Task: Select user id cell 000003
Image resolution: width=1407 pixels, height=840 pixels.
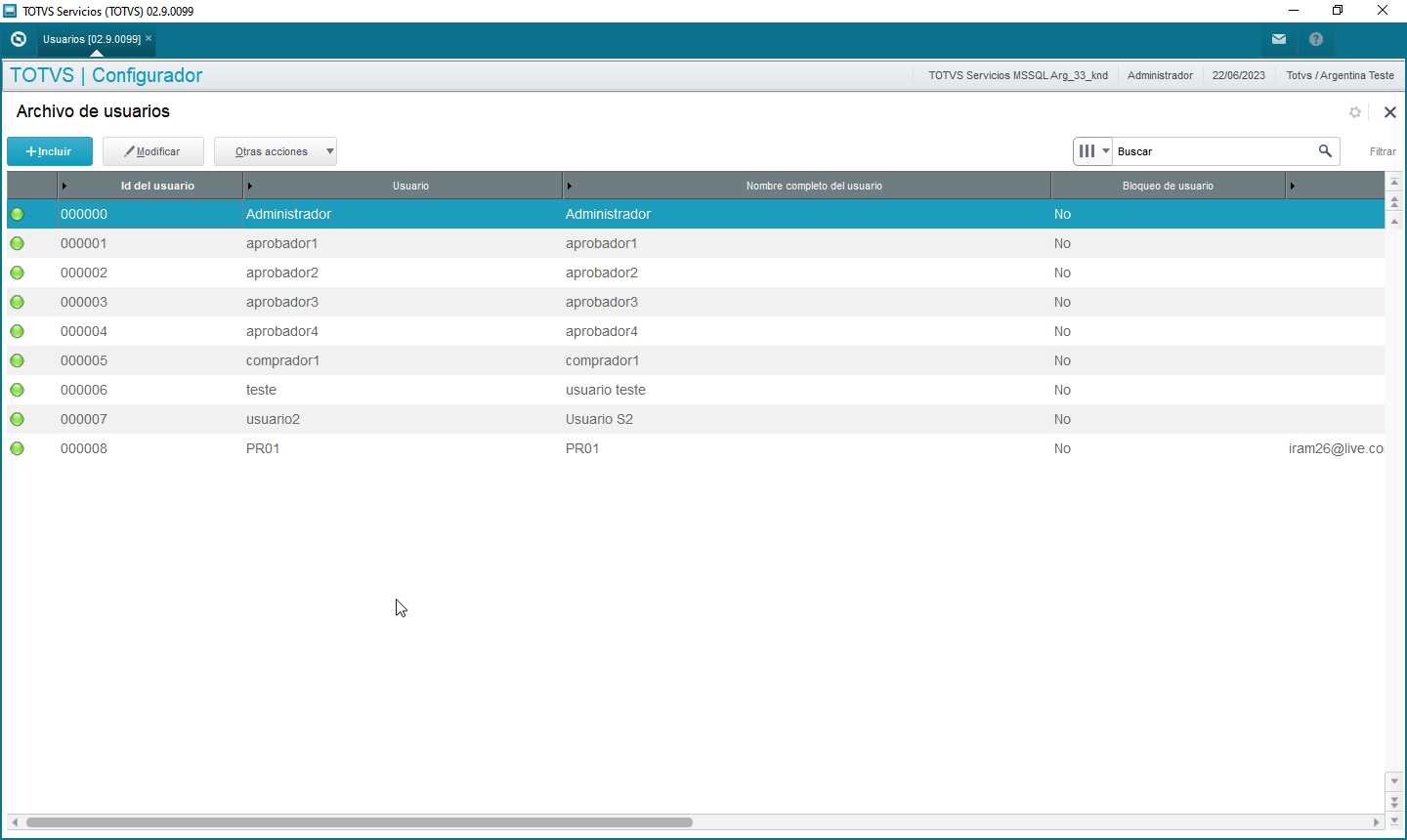Action: 150,302
